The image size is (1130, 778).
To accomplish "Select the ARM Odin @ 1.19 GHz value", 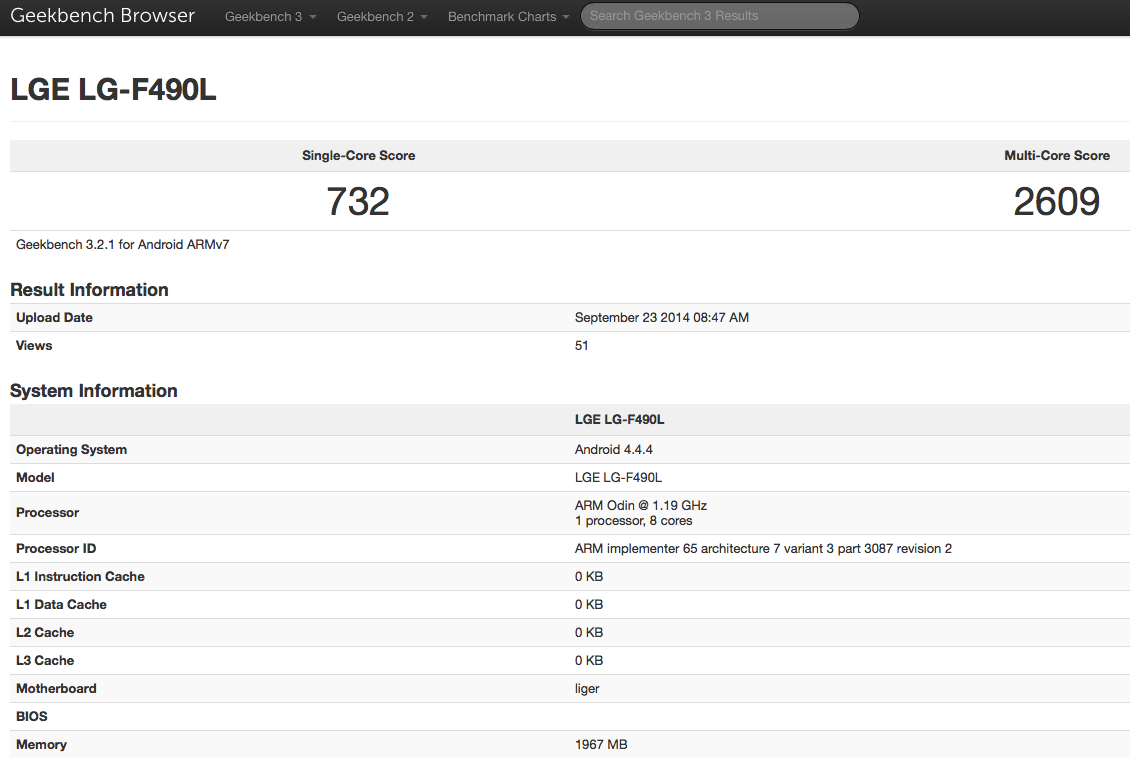I will (x=641, y=506).
